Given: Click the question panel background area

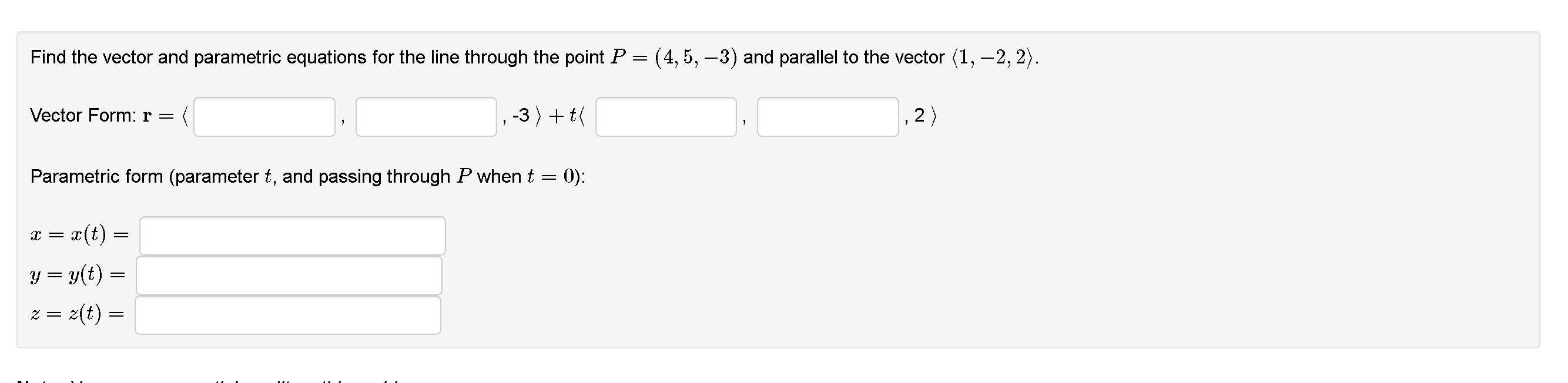Looking at the screenshot, I should [x=1095, y=256].
